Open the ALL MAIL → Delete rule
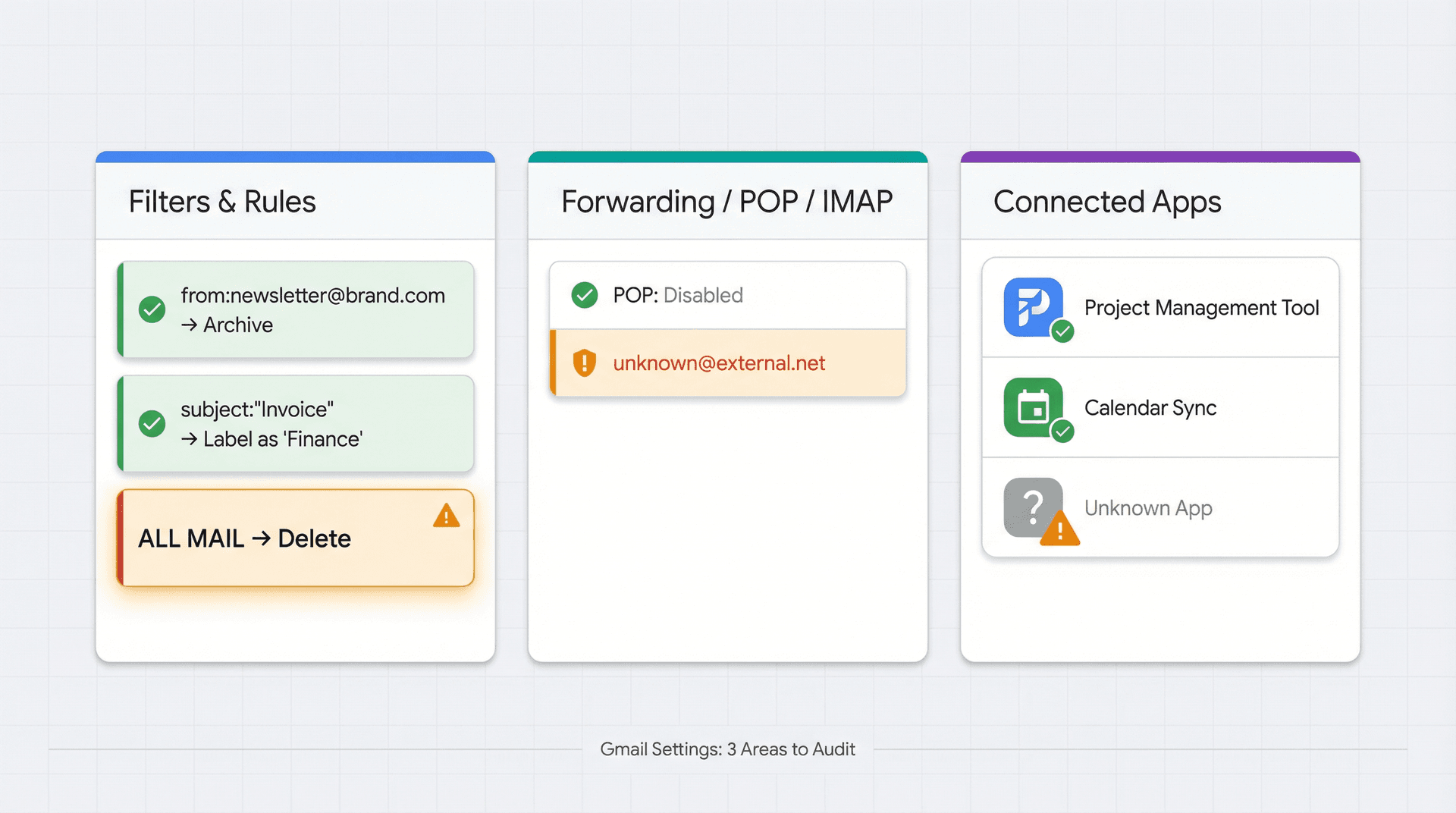The height and width of the screenshot is (813, 1456). point(243,538)
